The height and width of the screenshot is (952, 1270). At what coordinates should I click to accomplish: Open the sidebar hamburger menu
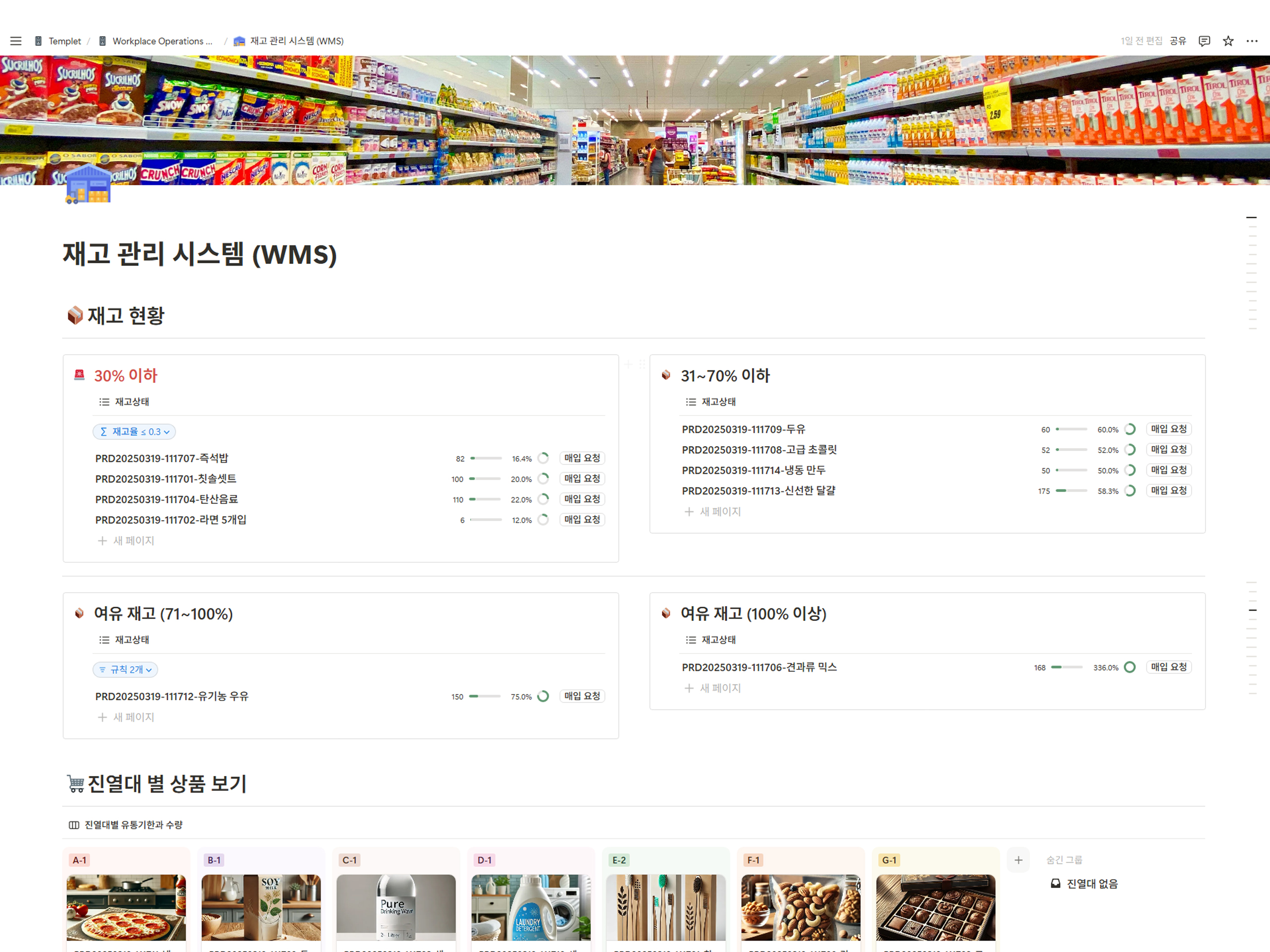[15, 41]
